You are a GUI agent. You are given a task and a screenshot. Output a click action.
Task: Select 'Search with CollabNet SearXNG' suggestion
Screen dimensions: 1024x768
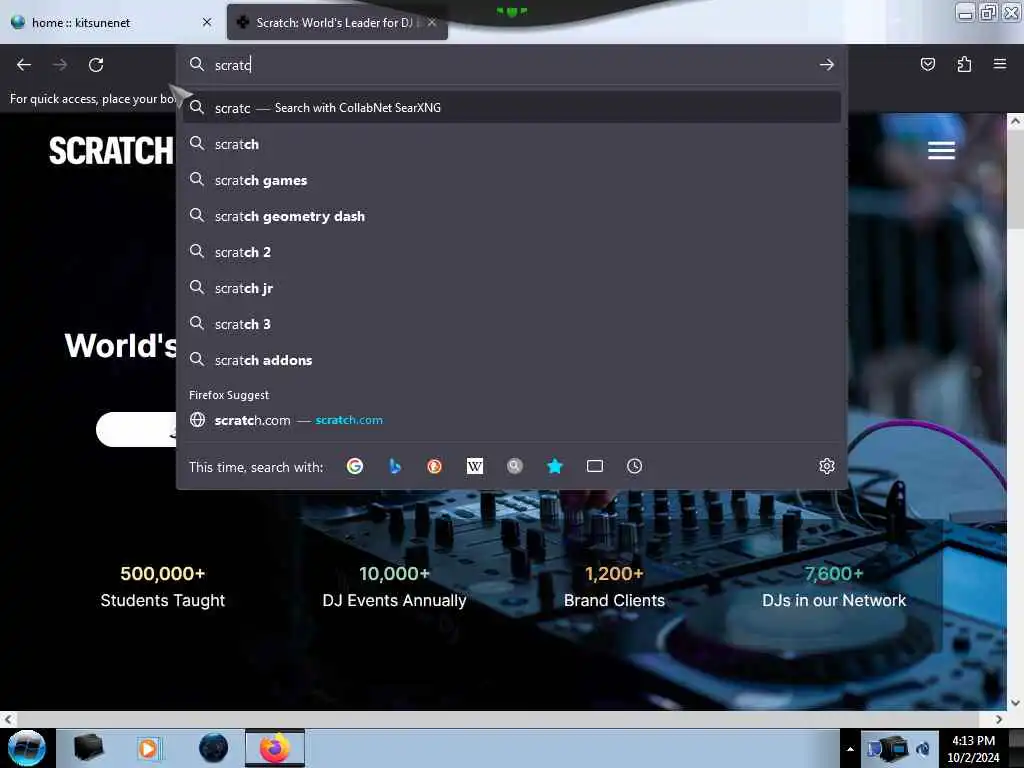pyautogui.click(x=512, y=108)
